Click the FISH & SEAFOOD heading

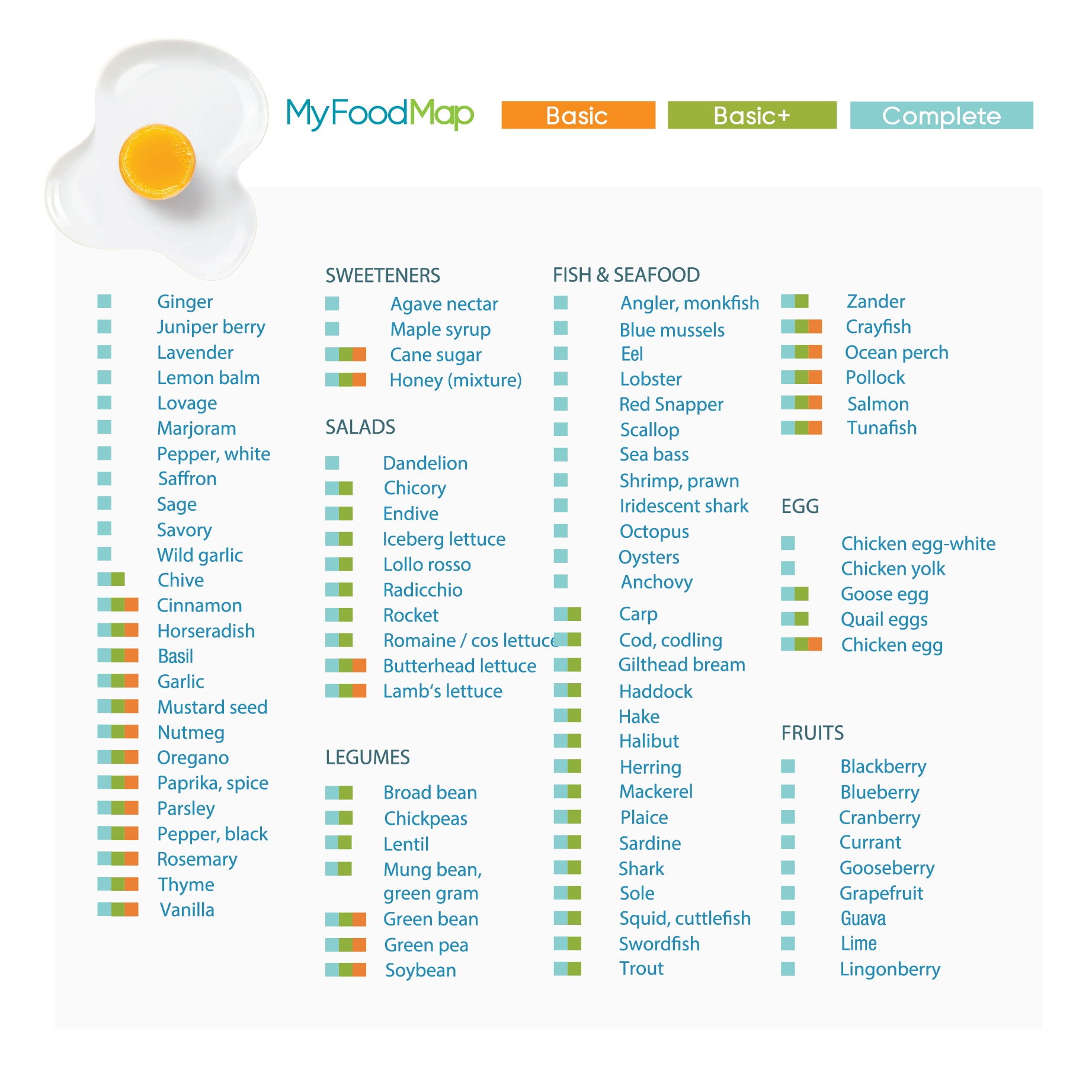tap(626, 275)
